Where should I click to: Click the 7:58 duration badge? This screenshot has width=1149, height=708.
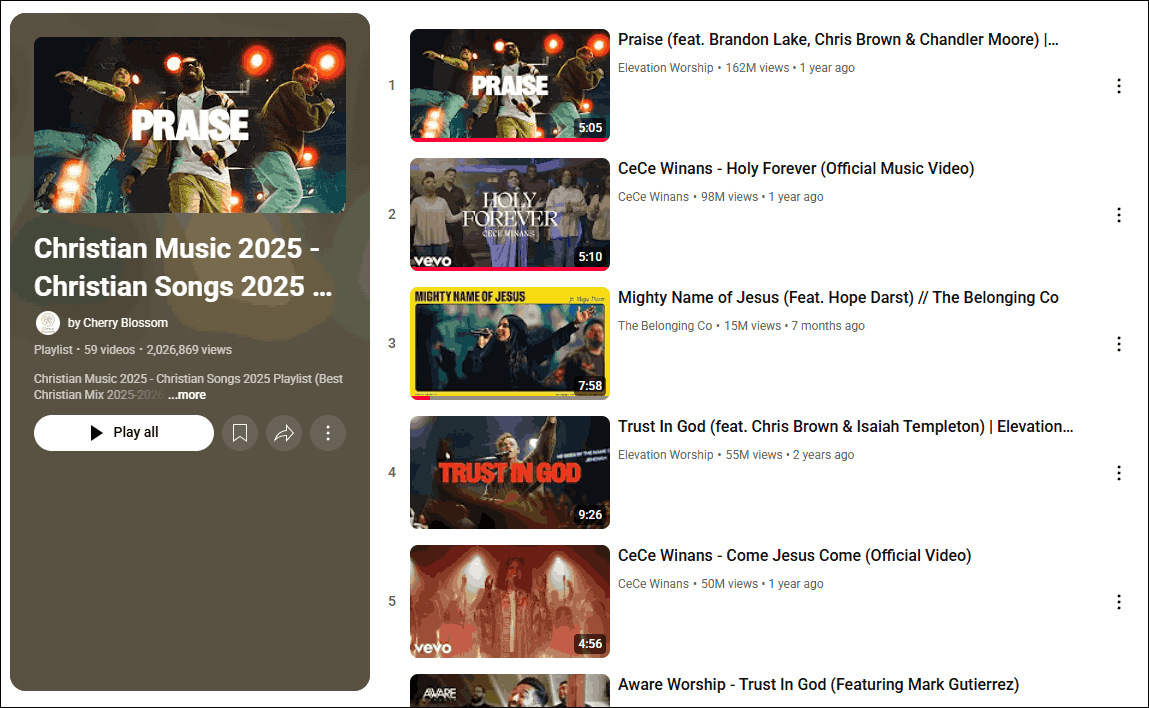point(590,386)
